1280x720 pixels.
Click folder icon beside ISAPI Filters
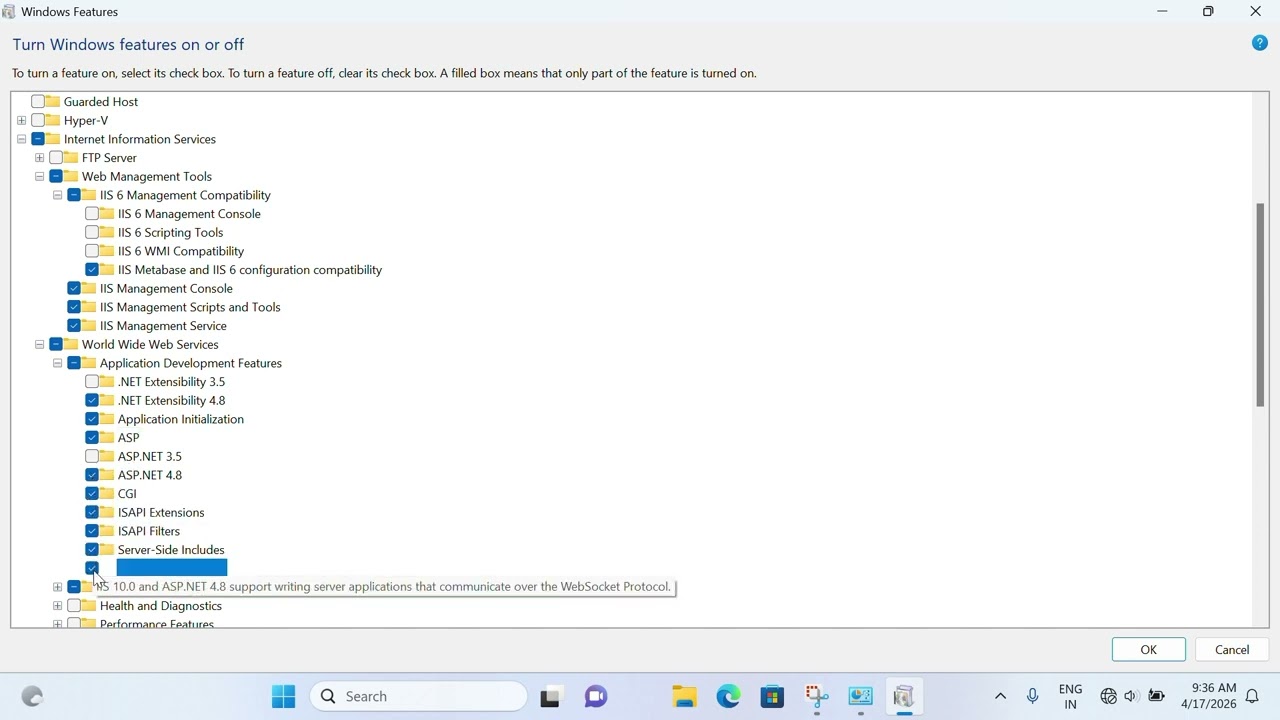pyautogui.click(x=106, y=531)
